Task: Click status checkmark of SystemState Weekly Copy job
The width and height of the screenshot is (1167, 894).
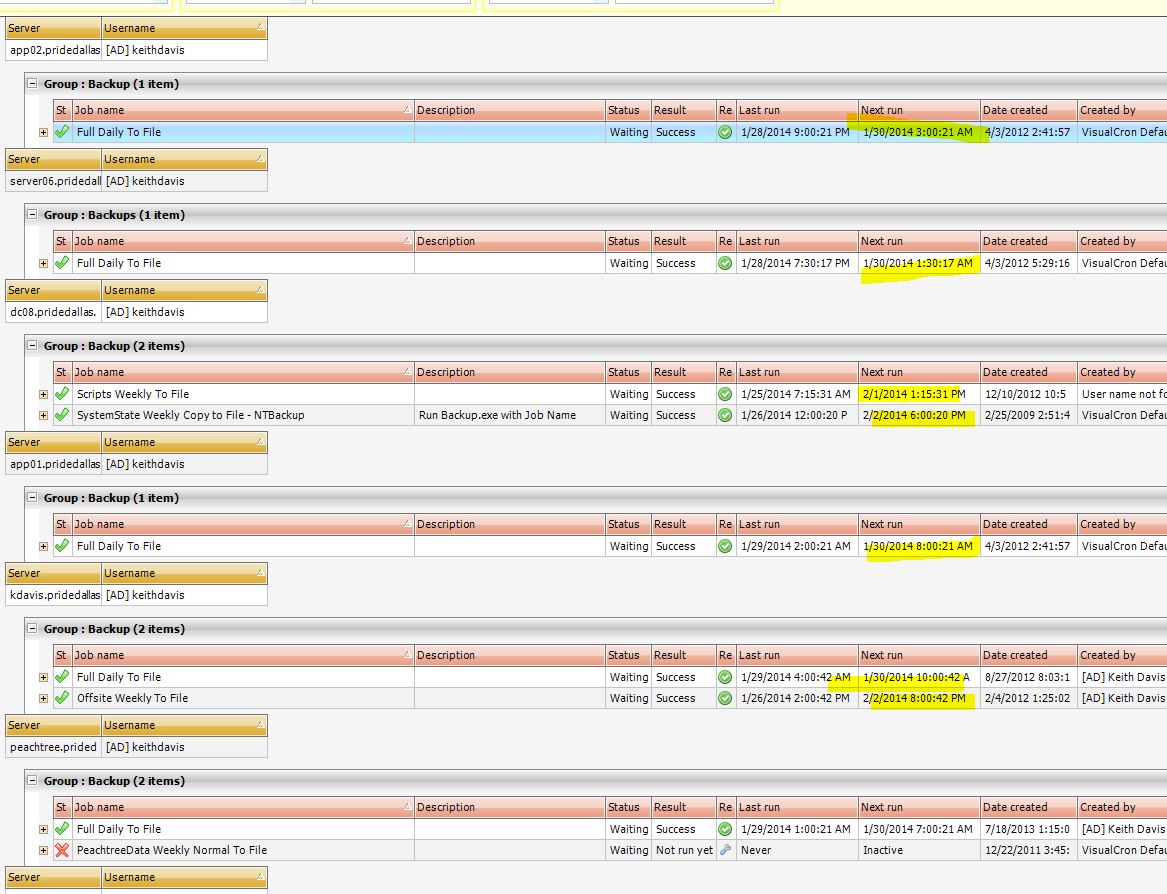Action: pos(62,415)
